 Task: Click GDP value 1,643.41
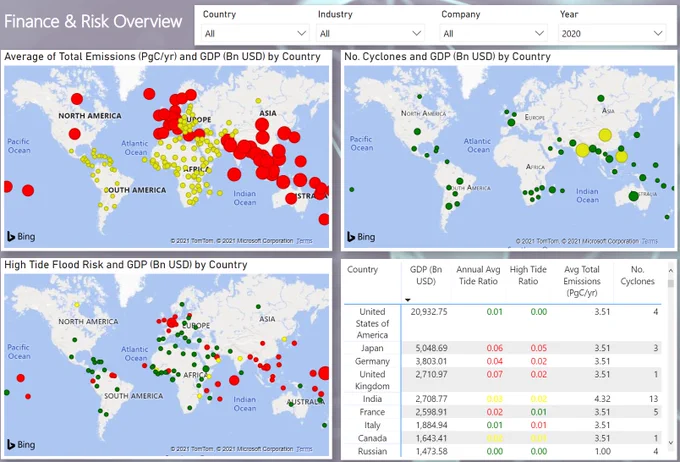coord(431,438)
